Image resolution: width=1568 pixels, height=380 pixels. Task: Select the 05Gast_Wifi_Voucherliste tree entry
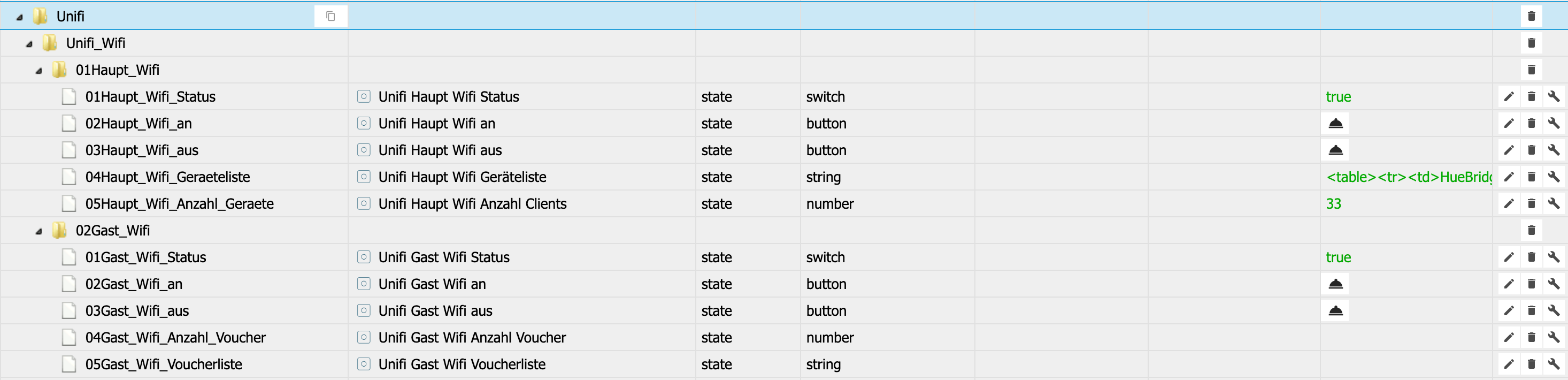click(x=164, y=365)
